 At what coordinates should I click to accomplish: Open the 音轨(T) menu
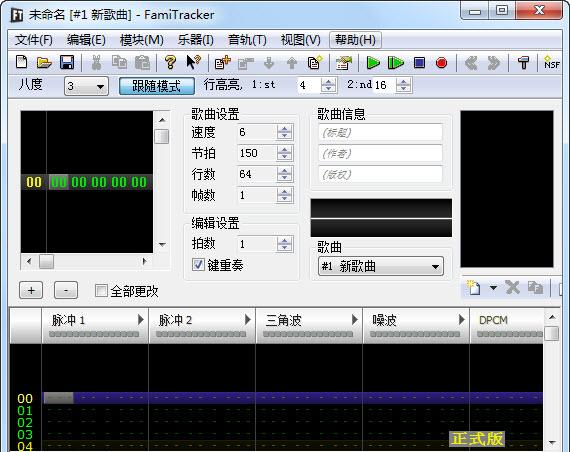(247, 40)
